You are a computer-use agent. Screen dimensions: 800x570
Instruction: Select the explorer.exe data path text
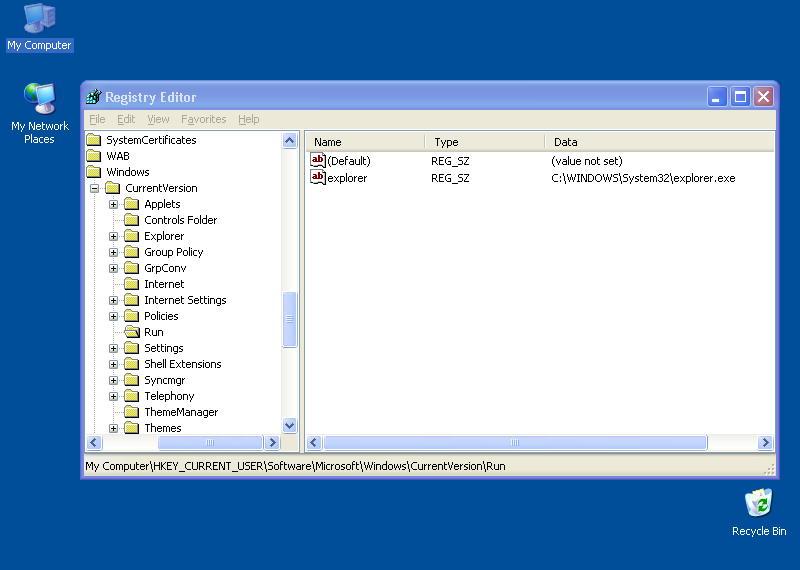pyautogui.click(x=643, y=178)
